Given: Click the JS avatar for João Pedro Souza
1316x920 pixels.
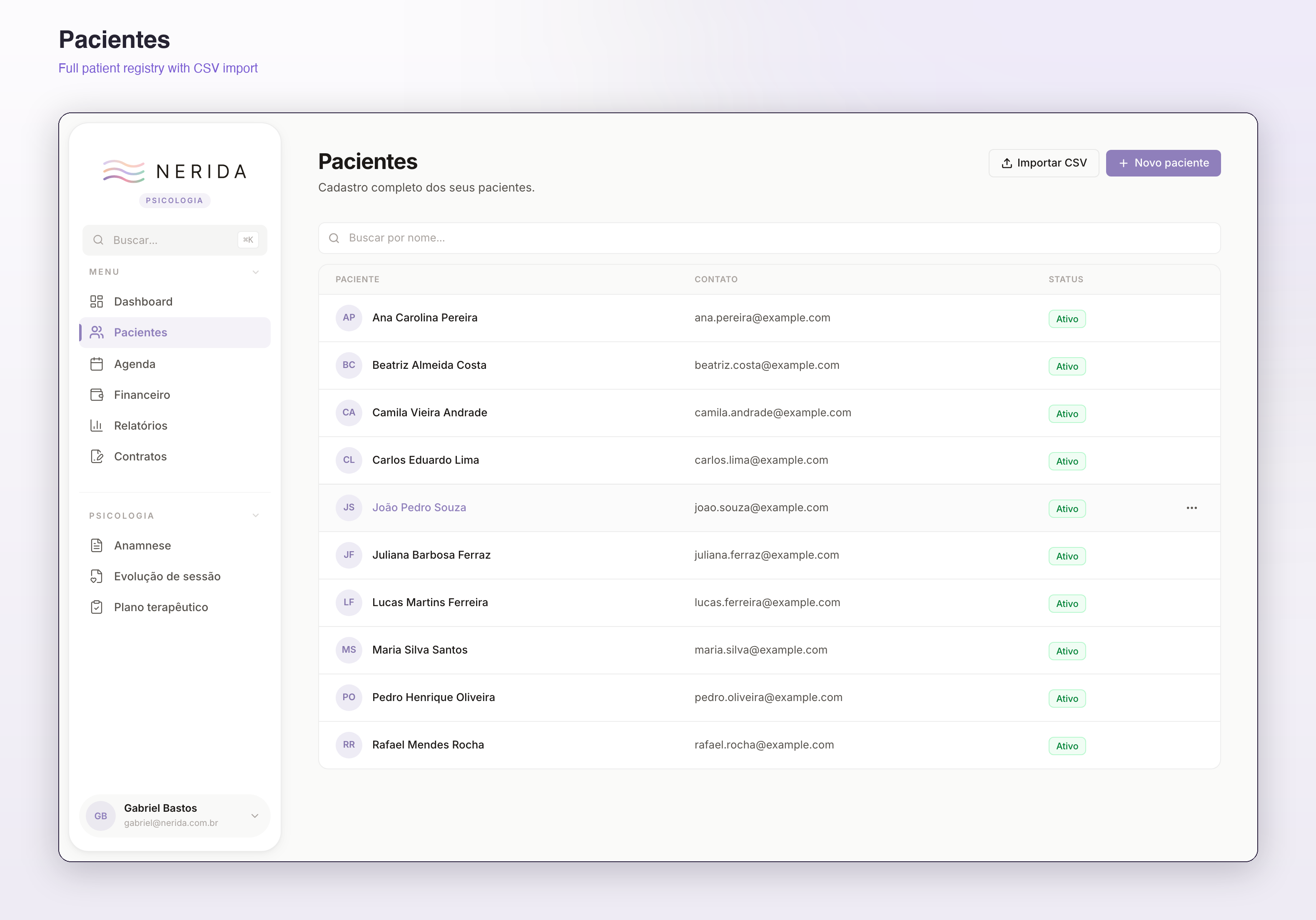Looking at the screenshot, I should 349,507.
